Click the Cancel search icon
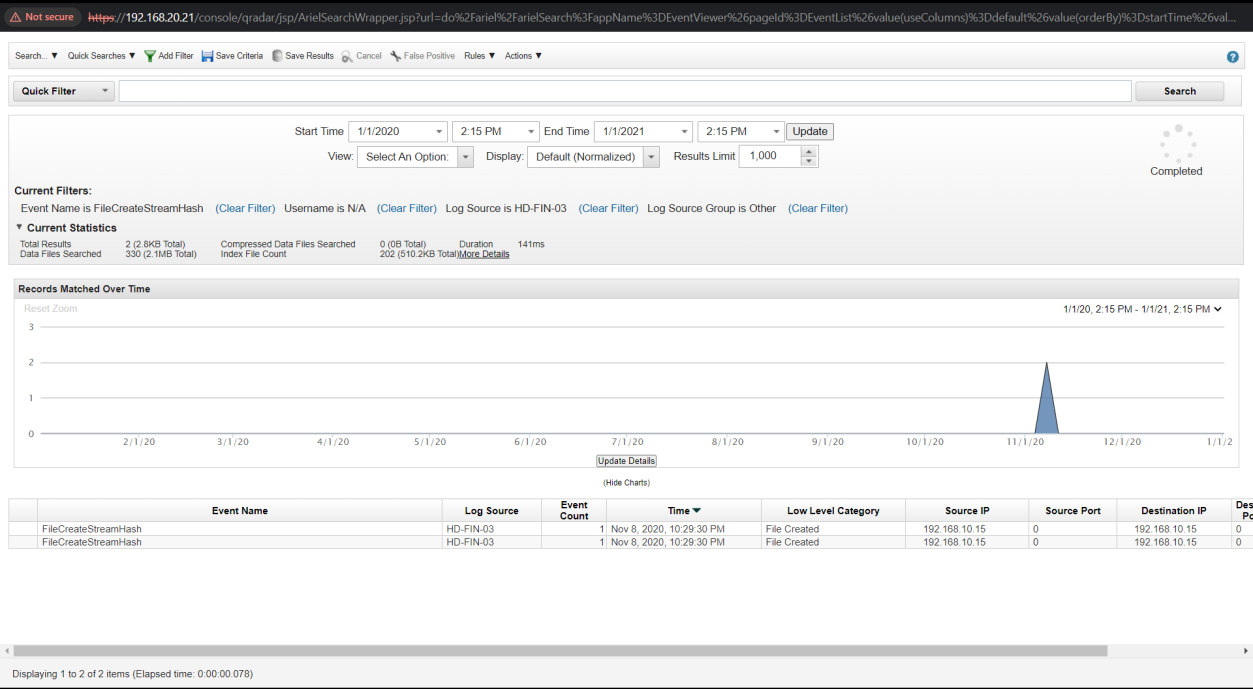Image resolution: width=1253 pixels, height=689 pixels. [347, 56]
